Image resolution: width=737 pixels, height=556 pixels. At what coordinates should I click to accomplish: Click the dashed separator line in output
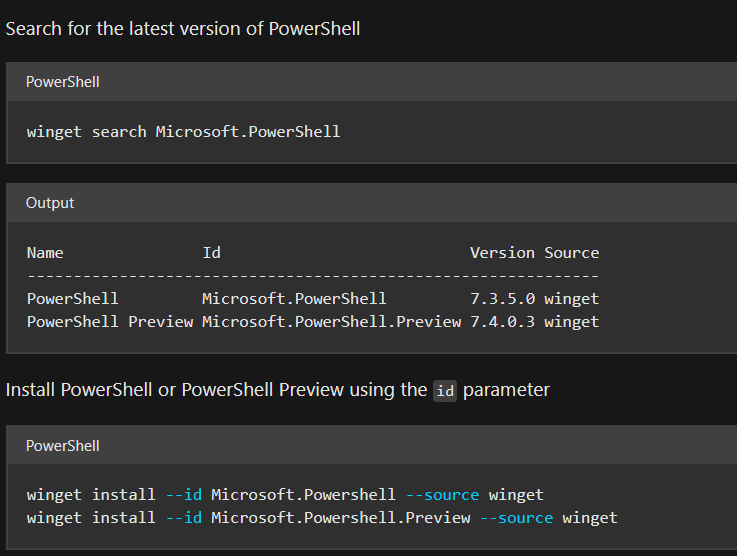pyautogui.click(x=313, y=276)
